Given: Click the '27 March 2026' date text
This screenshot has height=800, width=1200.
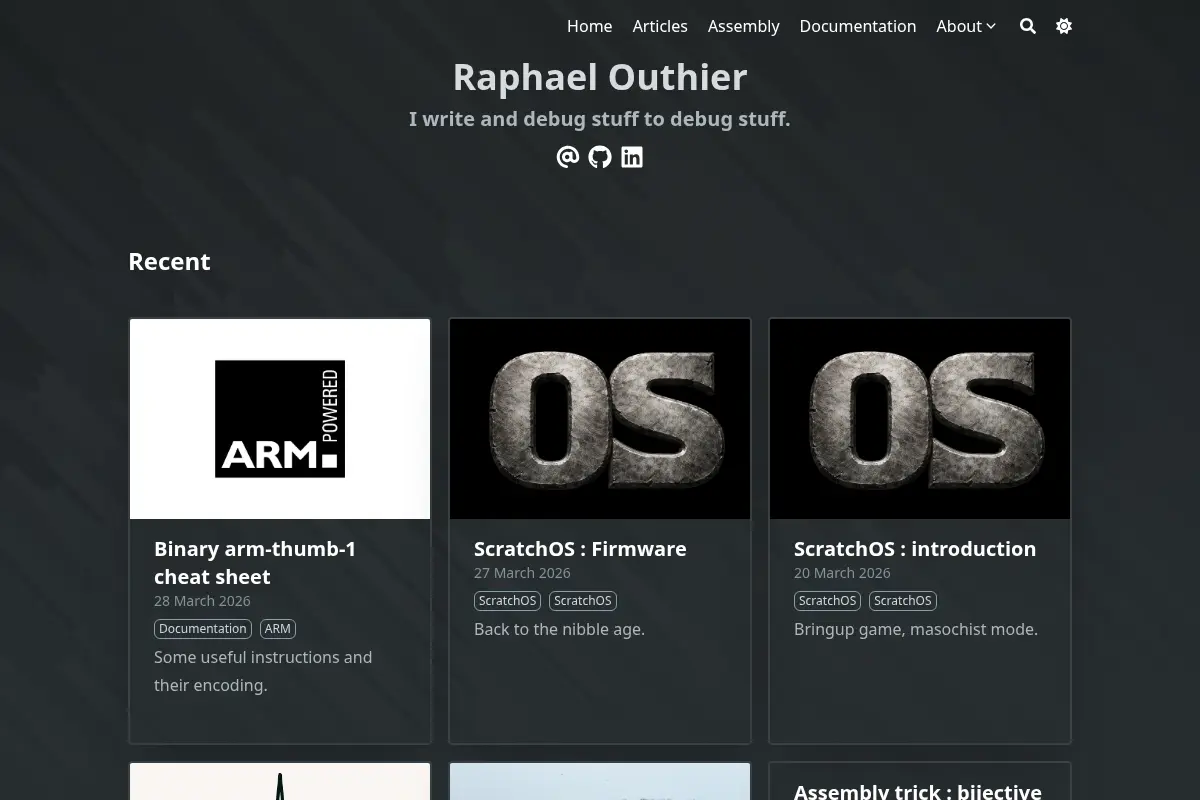Looking at the screenshot, I should [522, 573].
